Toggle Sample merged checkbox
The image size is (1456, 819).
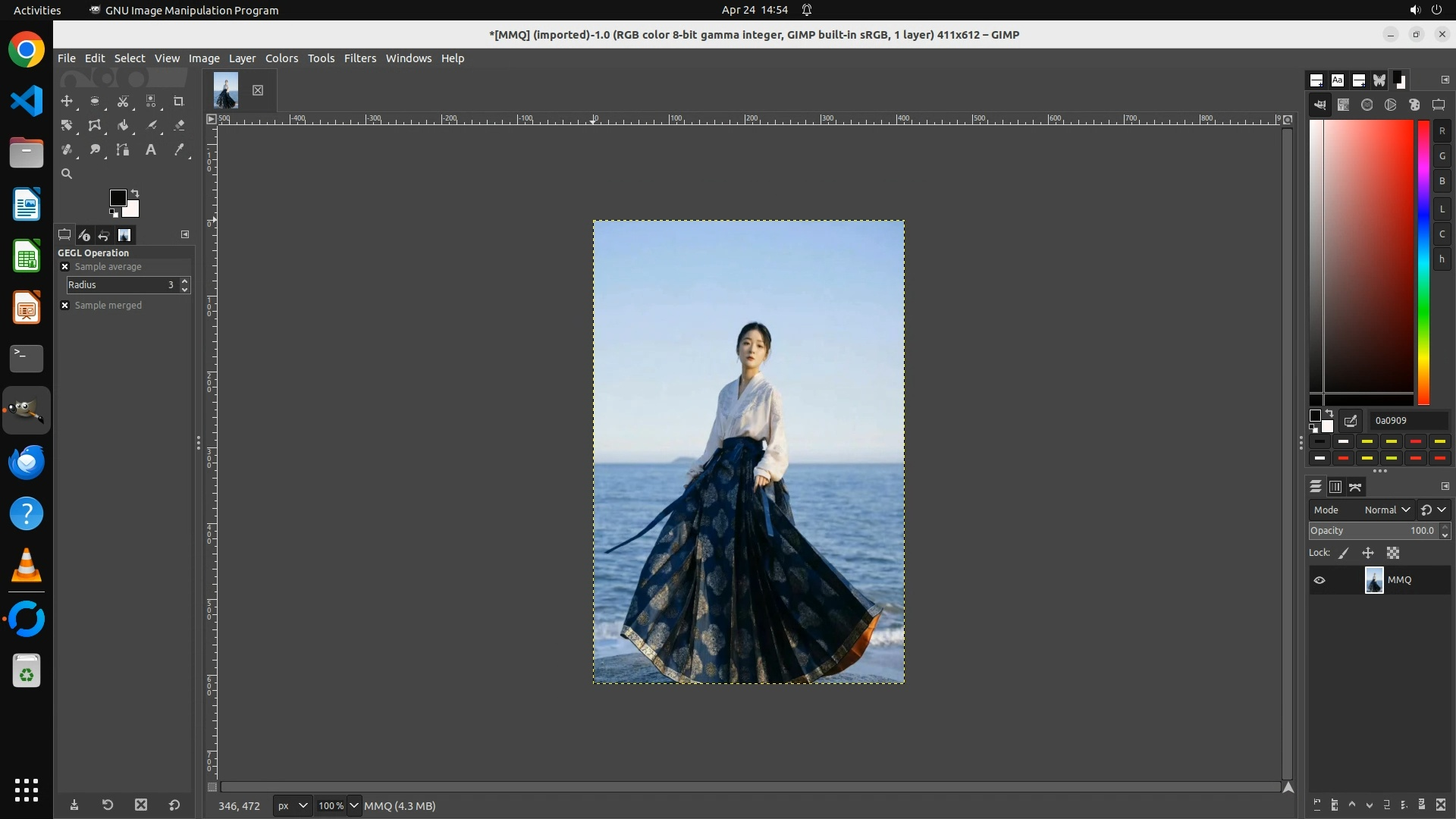(65, 306)
